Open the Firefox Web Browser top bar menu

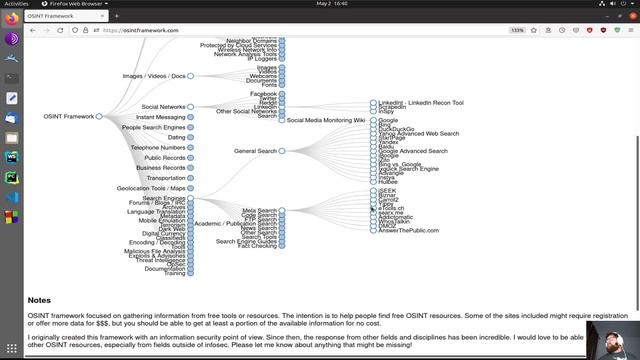tap(75, 4)
